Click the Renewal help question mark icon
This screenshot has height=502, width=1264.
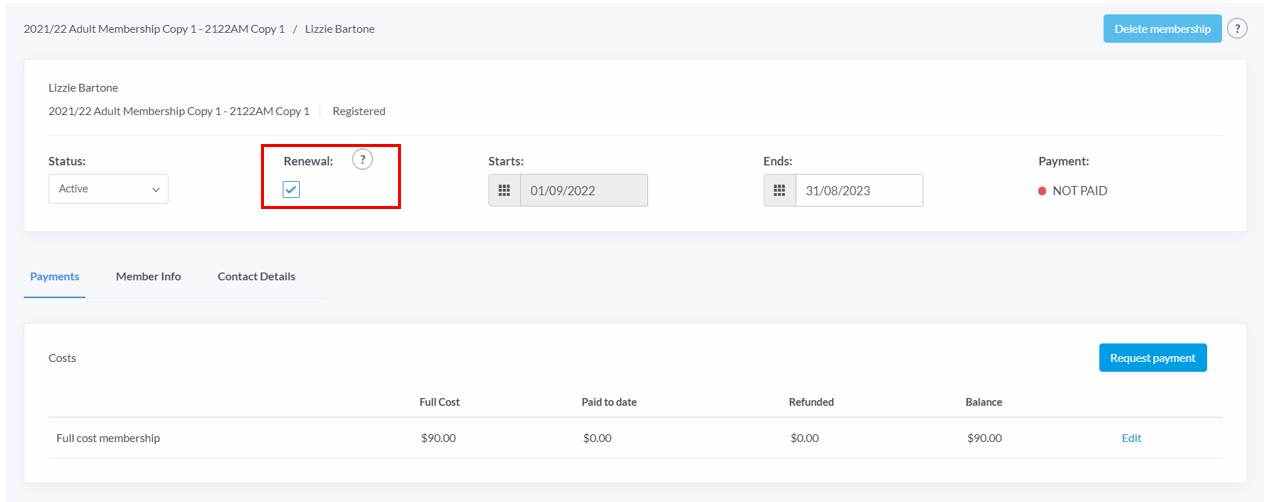[x=362, y=160]
